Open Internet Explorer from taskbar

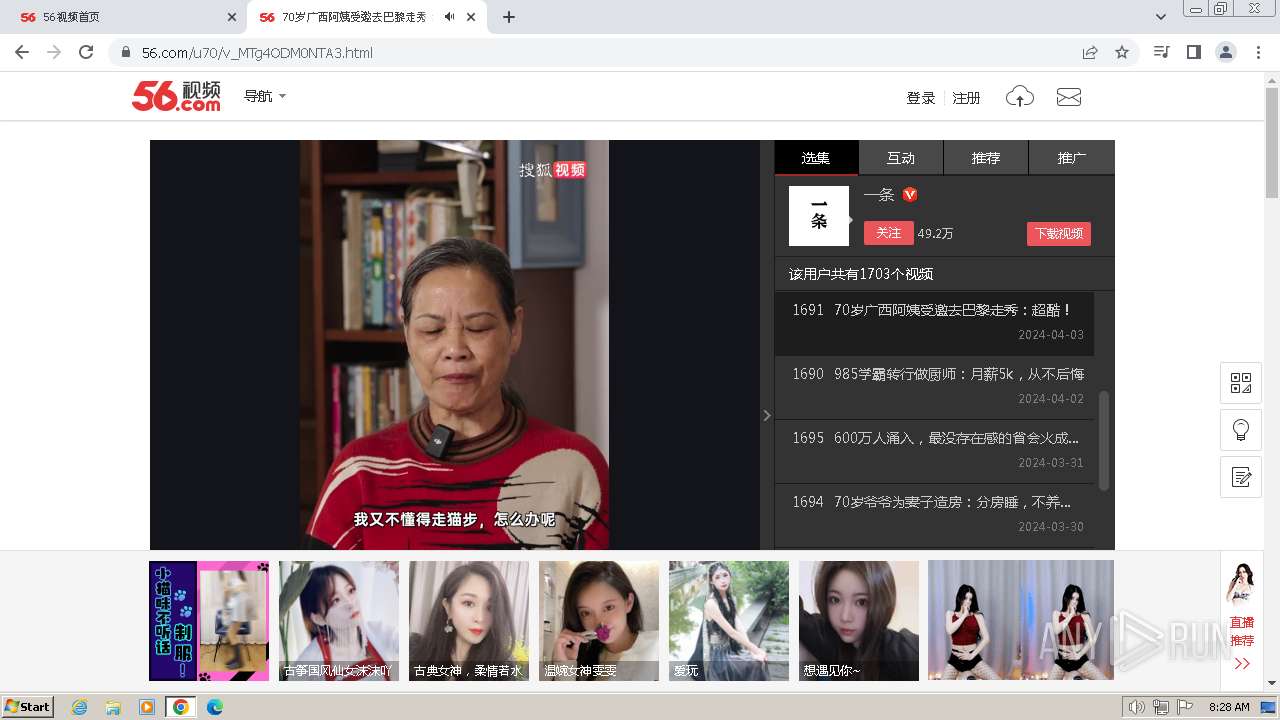tap(80, 707)
